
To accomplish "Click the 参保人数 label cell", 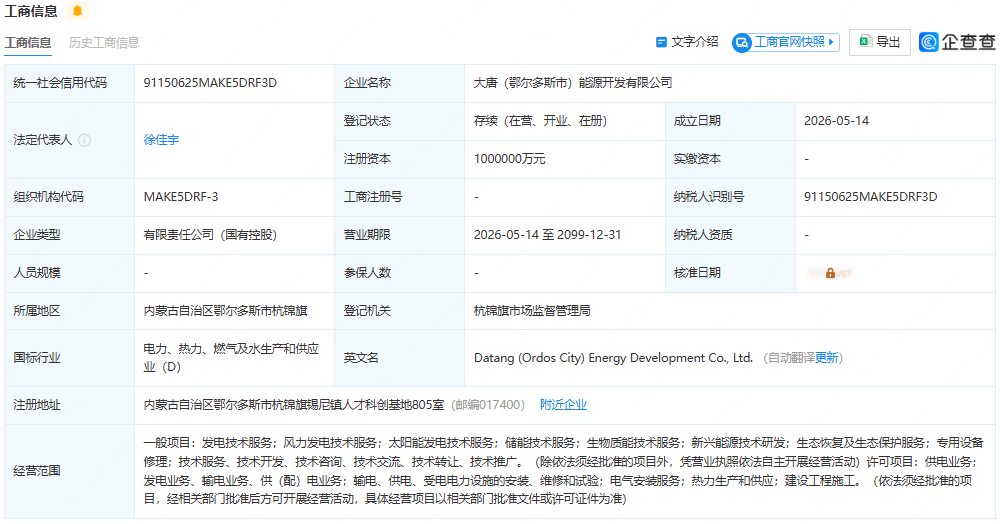I will 399,273.
